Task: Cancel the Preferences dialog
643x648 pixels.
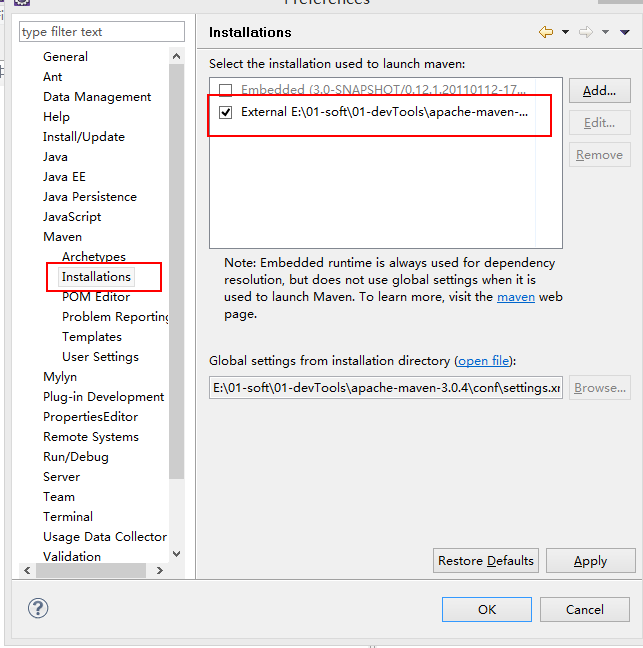Action: (x=584, y=609)
